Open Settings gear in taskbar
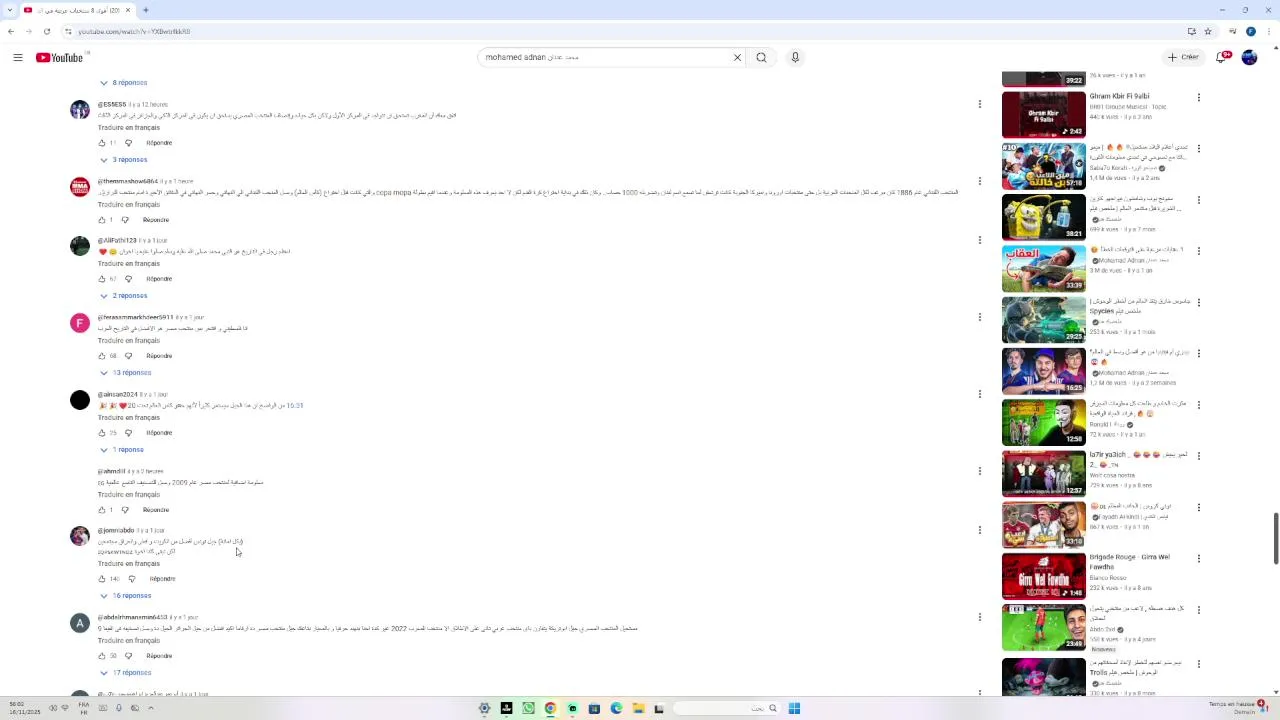This screenshot has width=1280, height=720. [x=484, y=708]
